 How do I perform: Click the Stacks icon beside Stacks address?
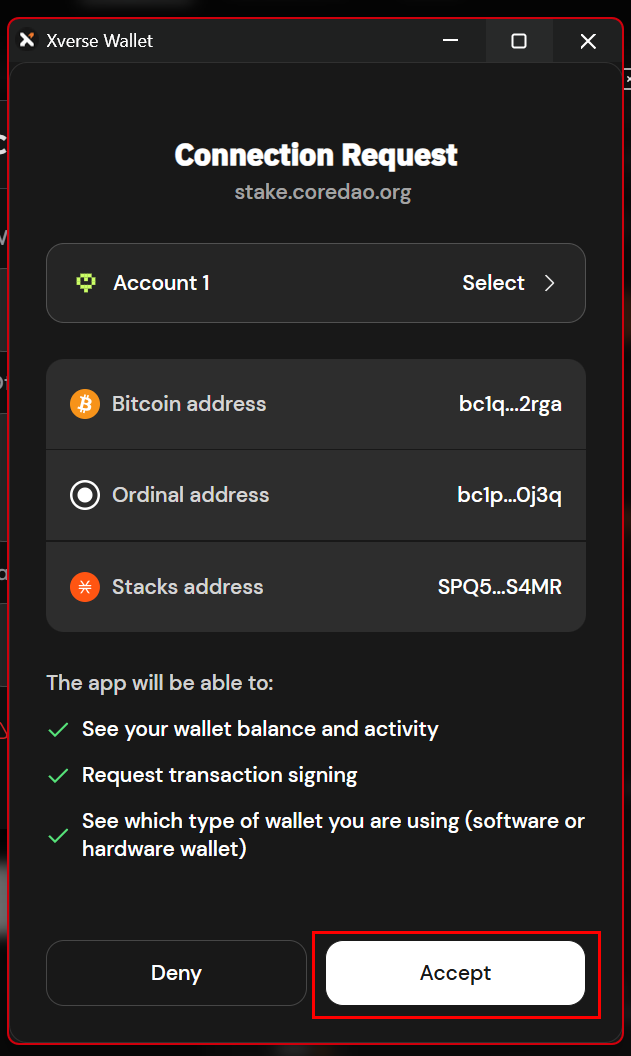[x=84, y=586]
